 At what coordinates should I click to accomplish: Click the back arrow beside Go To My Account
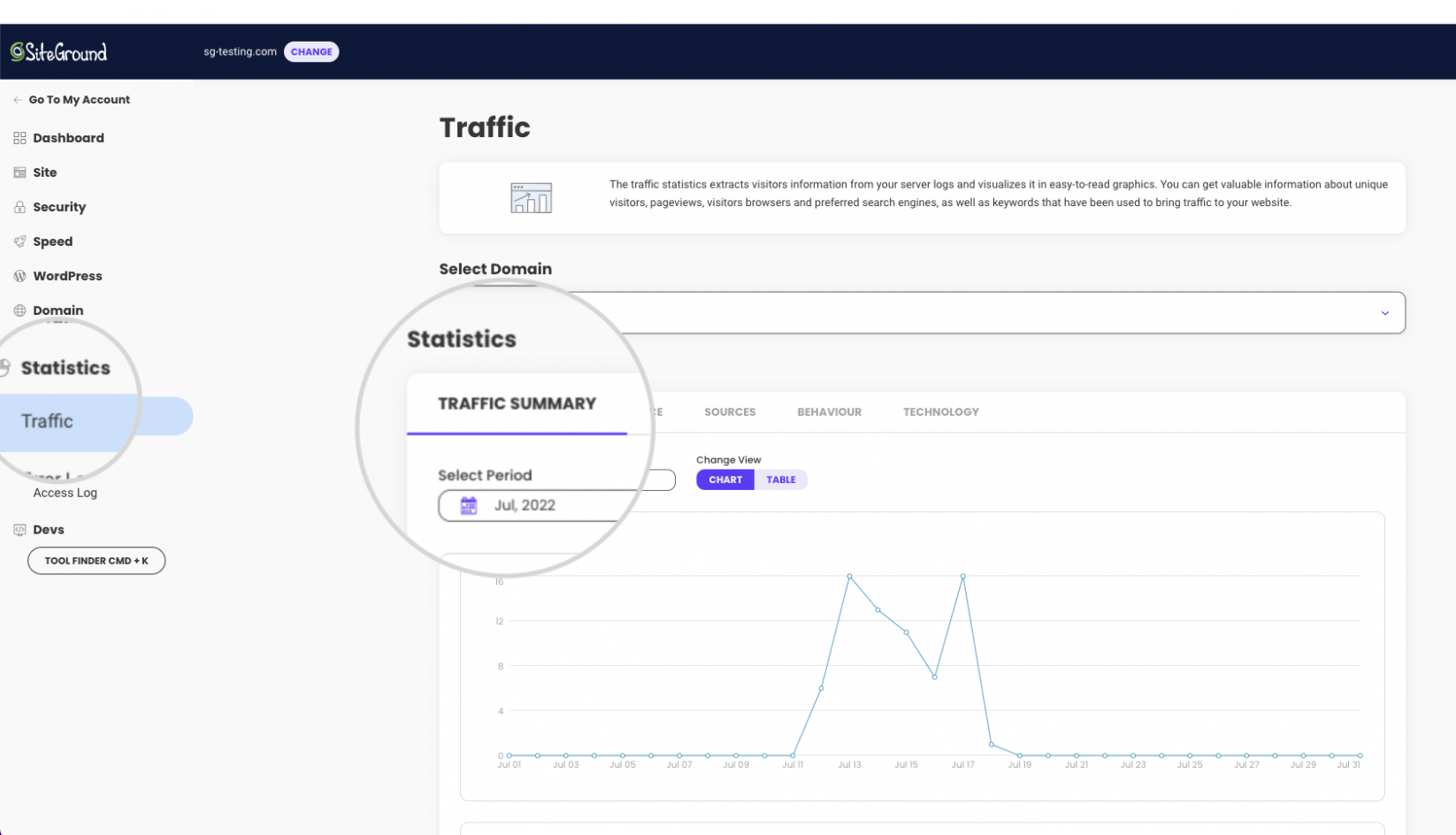[x=18, y=100]
